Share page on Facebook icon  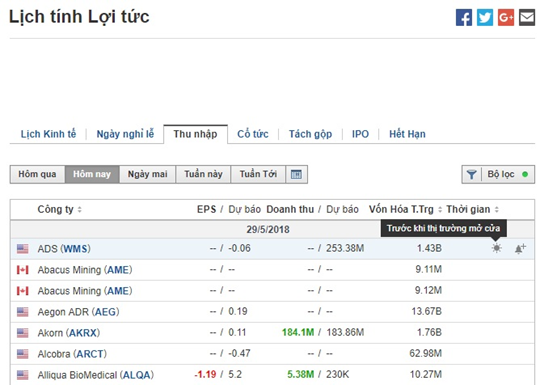coord(464,17)
